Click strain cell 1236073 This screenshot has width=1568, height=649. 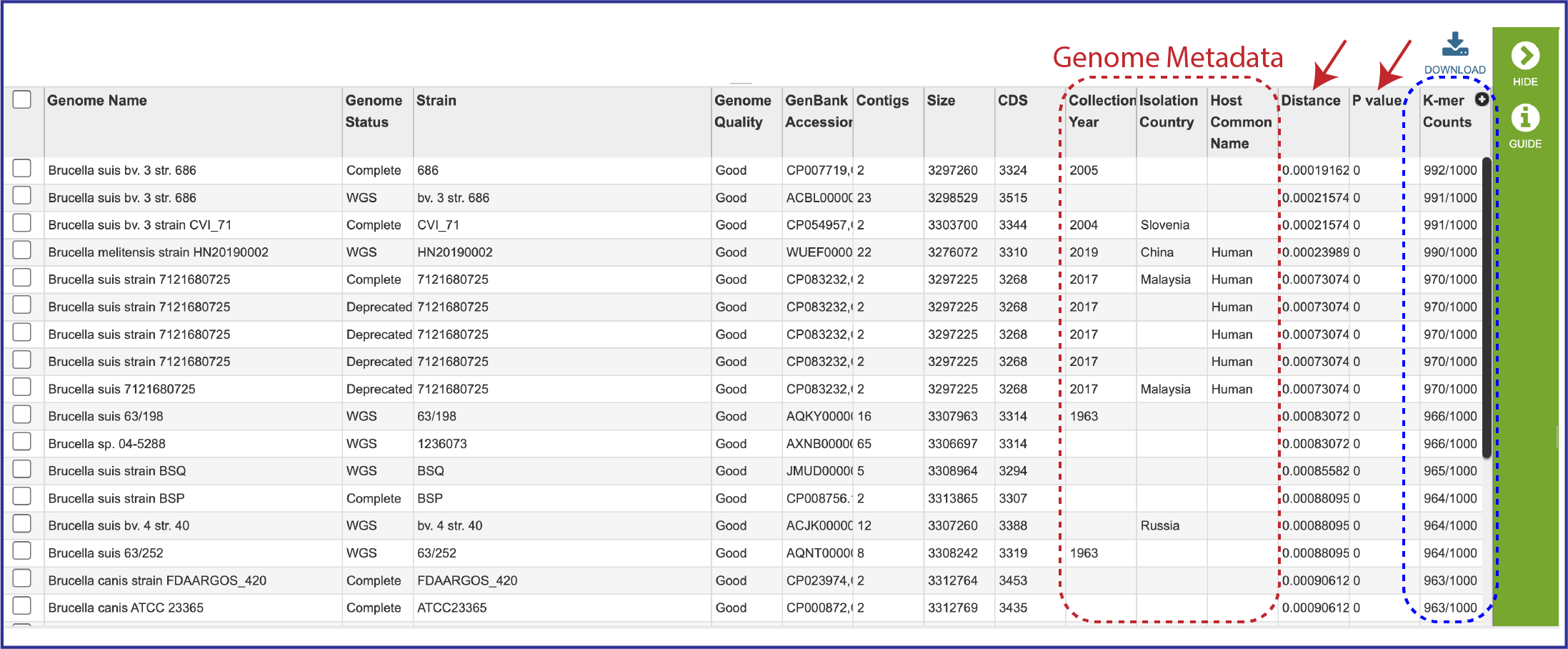[x=442, y=444]
